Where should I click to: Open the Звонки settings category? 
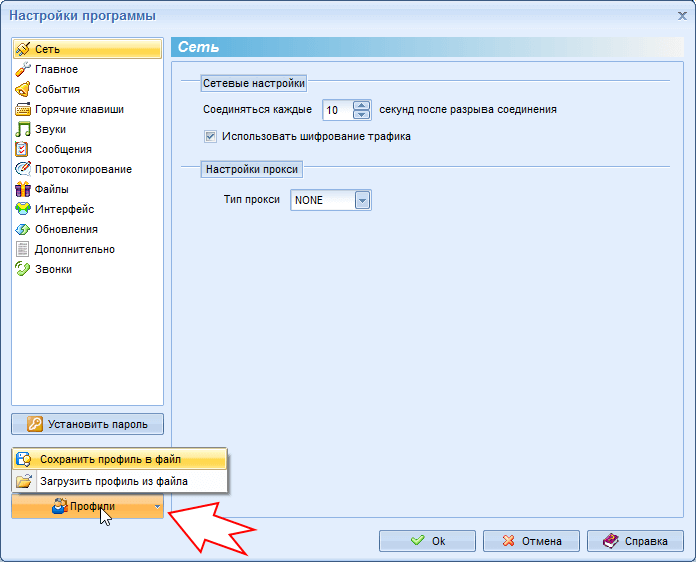point(87,269)
